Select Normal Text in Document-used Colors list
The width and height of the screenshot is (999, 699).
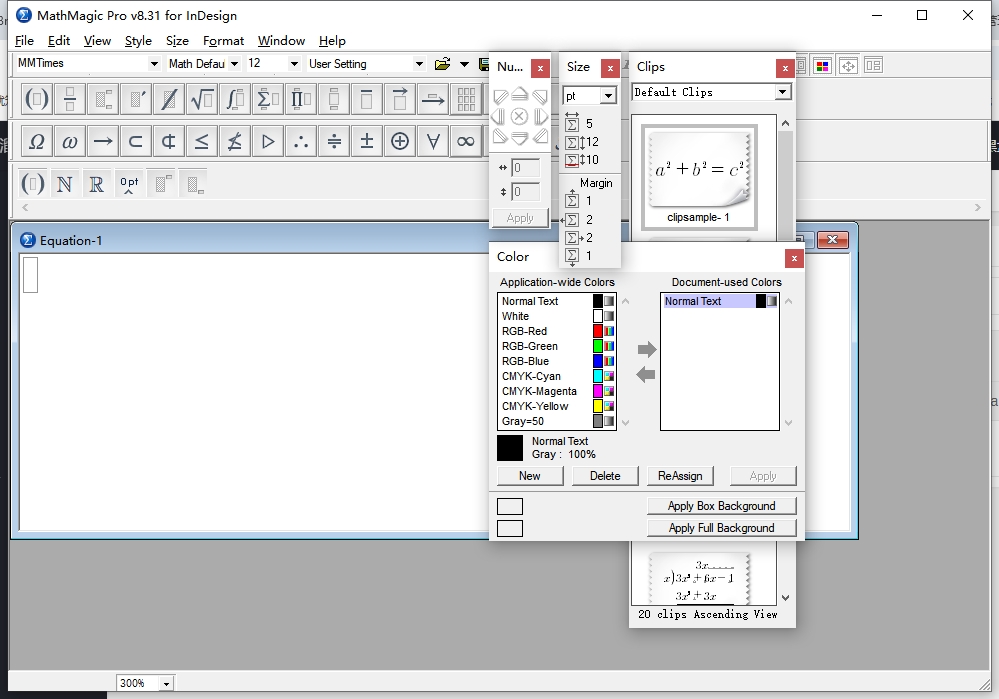tap(717, 300)
